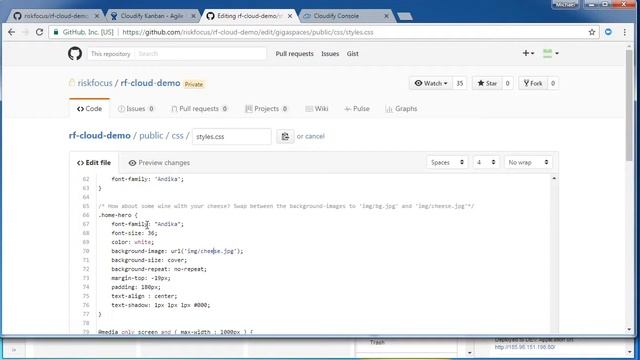Viewport: 640px width, 360px height.
Task: Open the Wiki tab
Action: [x=317, y=109]
